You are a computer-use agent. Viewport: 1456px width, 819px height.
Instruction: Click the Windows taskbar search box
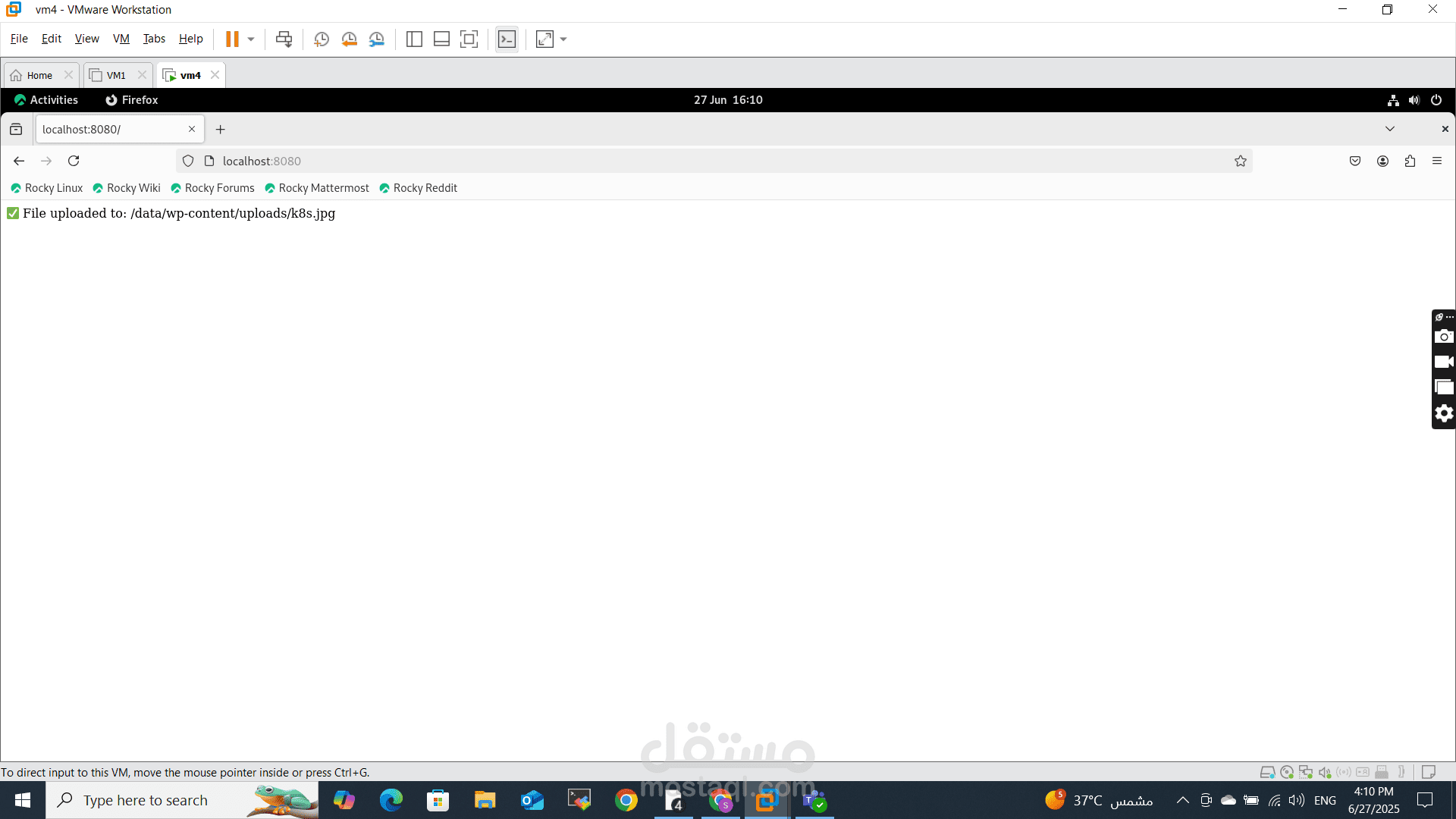(182, 800)
